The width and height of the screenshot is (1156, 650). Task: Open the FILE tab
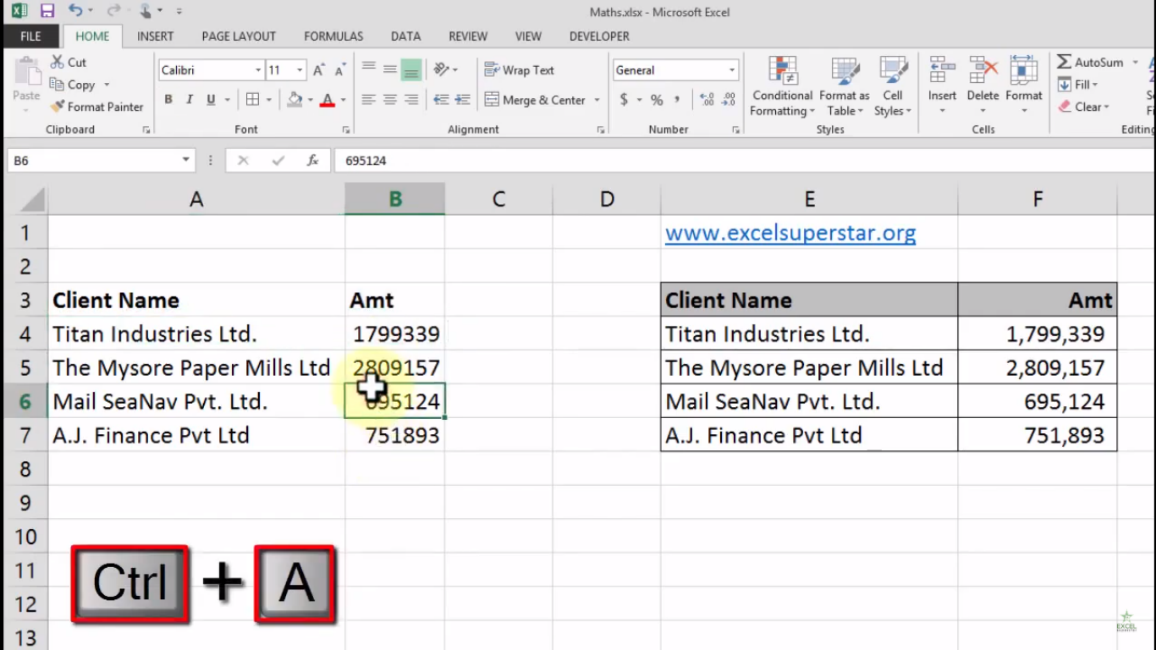(30, 36)
